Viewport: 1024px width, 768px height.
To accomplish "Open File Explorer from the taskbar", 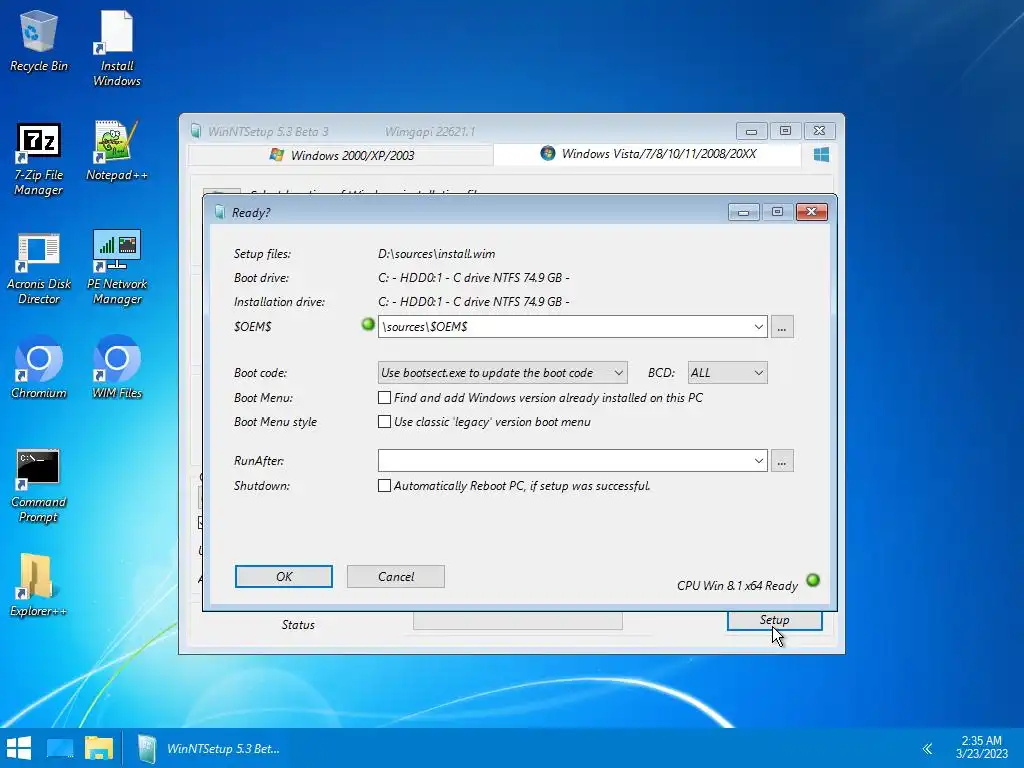I will (x=99, y=748).
